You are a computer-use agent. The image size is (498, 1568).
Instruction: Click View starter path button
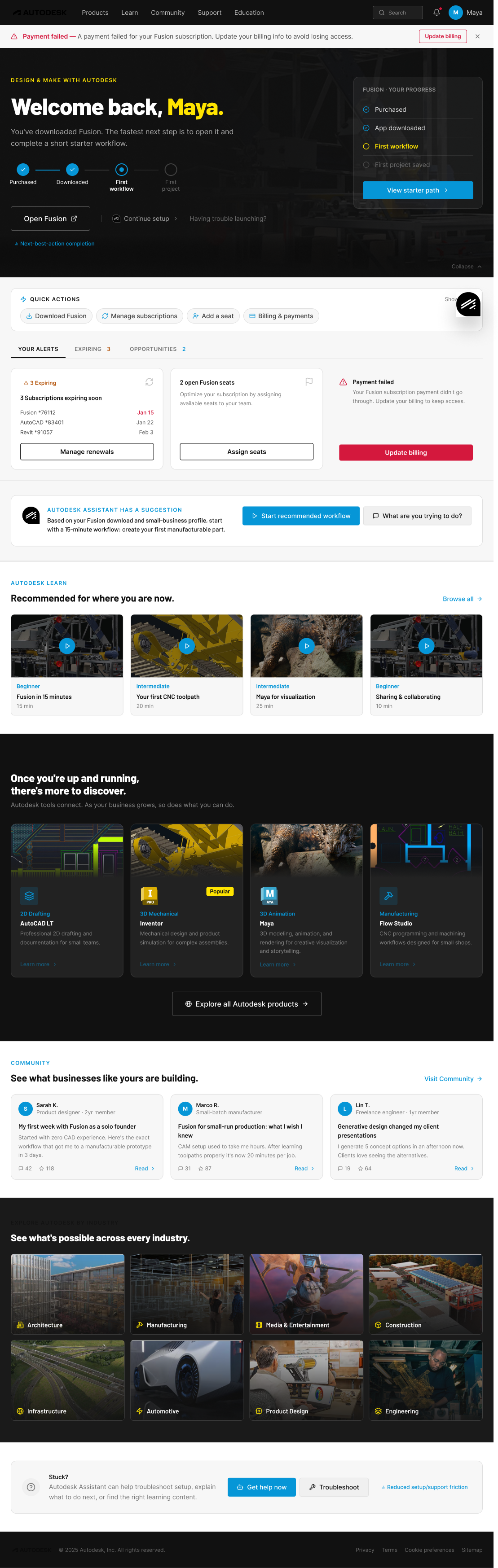coord(418,190)
